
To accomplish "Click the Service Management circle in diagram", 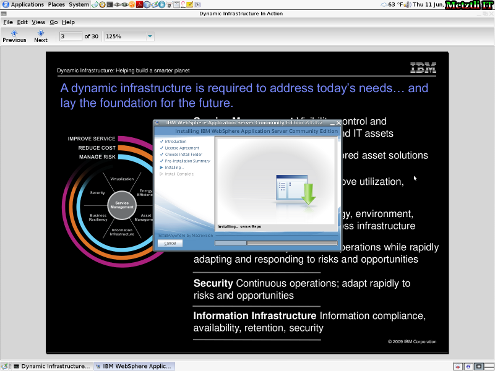I will (122, 205).
